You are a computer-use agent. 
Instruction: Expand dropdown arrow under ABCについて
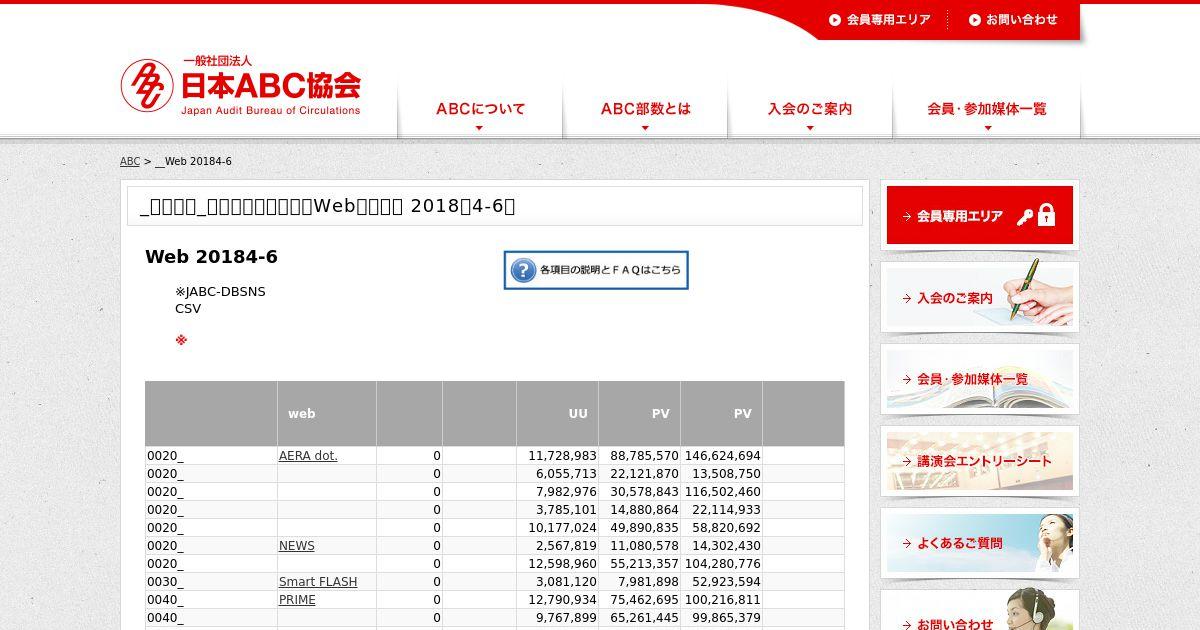pos(479,128)
